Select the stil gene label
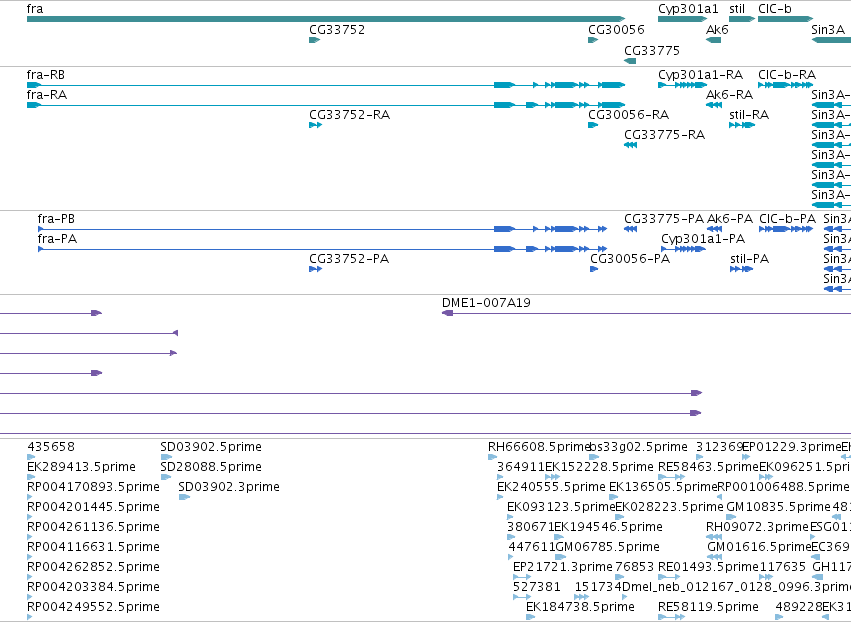 (737, 9)
